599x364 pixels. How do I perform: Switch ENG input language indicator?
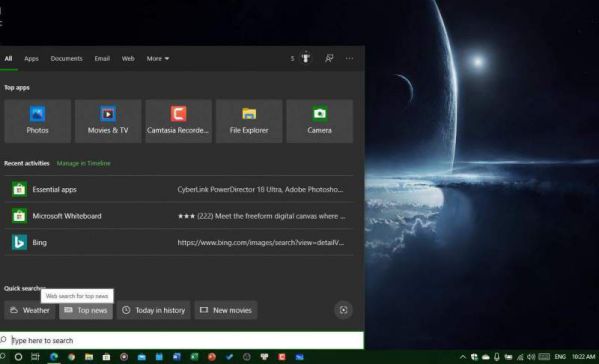560,357
